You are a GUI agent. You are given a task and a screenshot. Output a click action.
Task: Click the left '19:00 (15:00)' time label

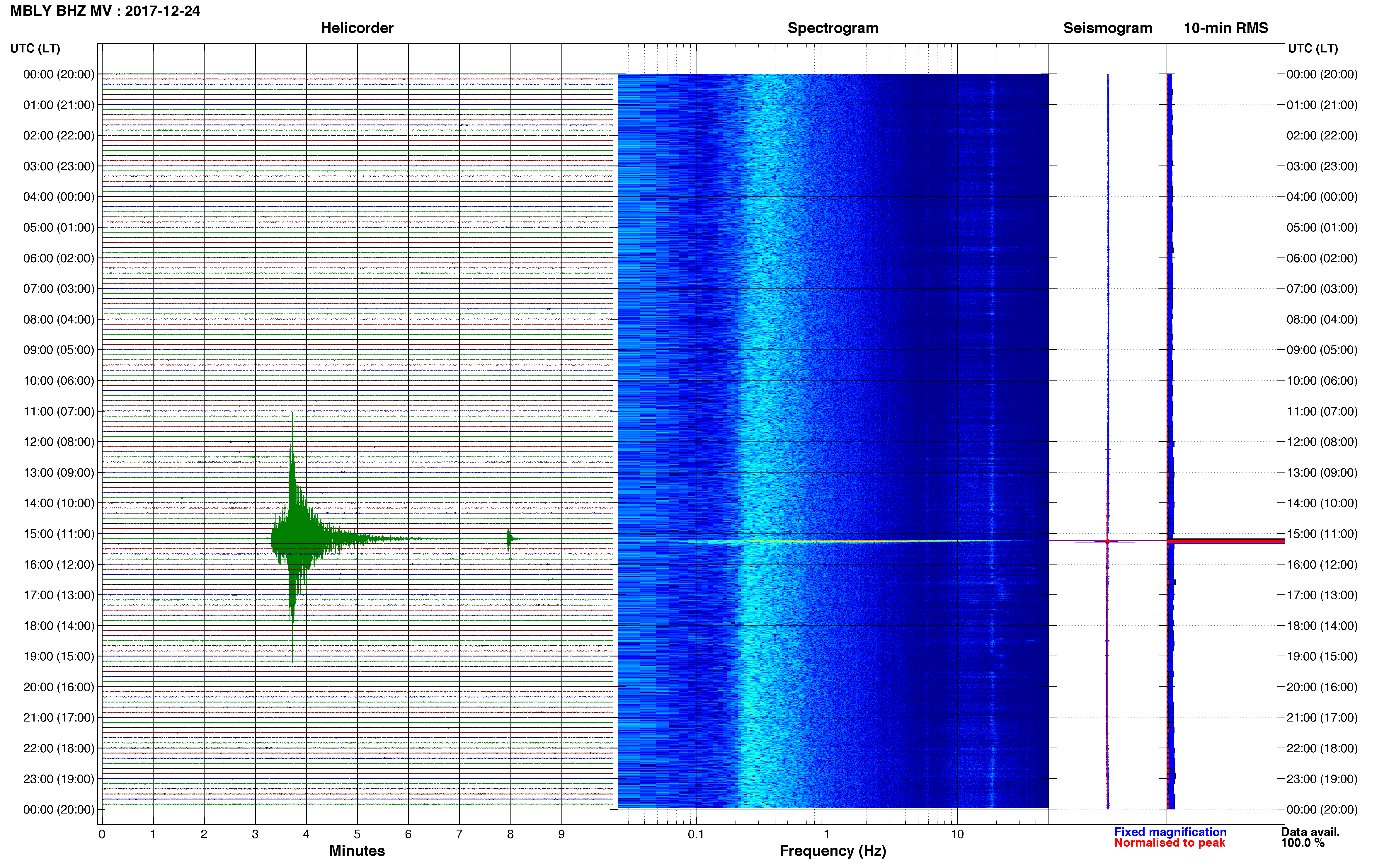(x=59, y=656)
